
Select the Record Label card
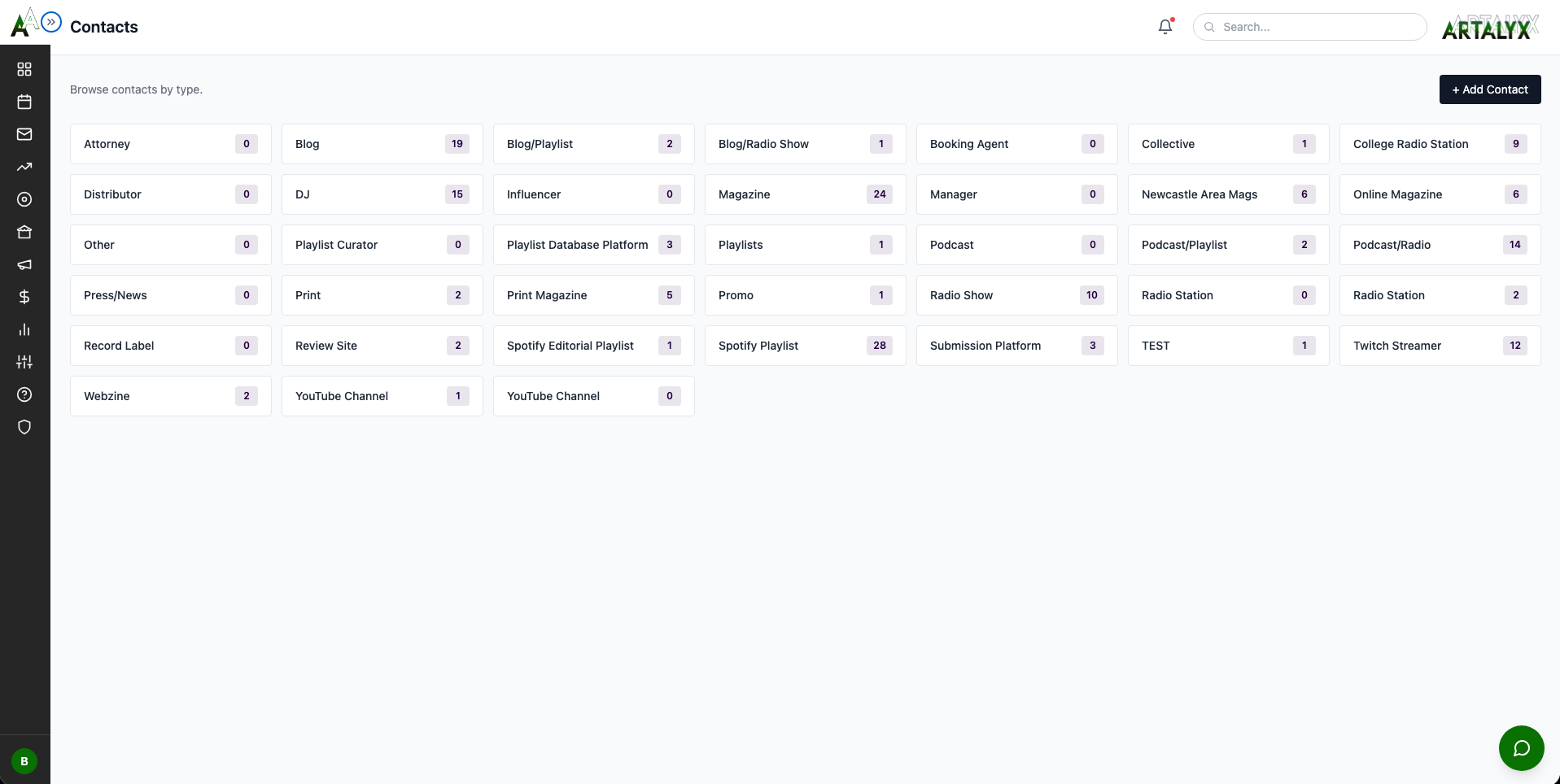click(x=171, y=346)
